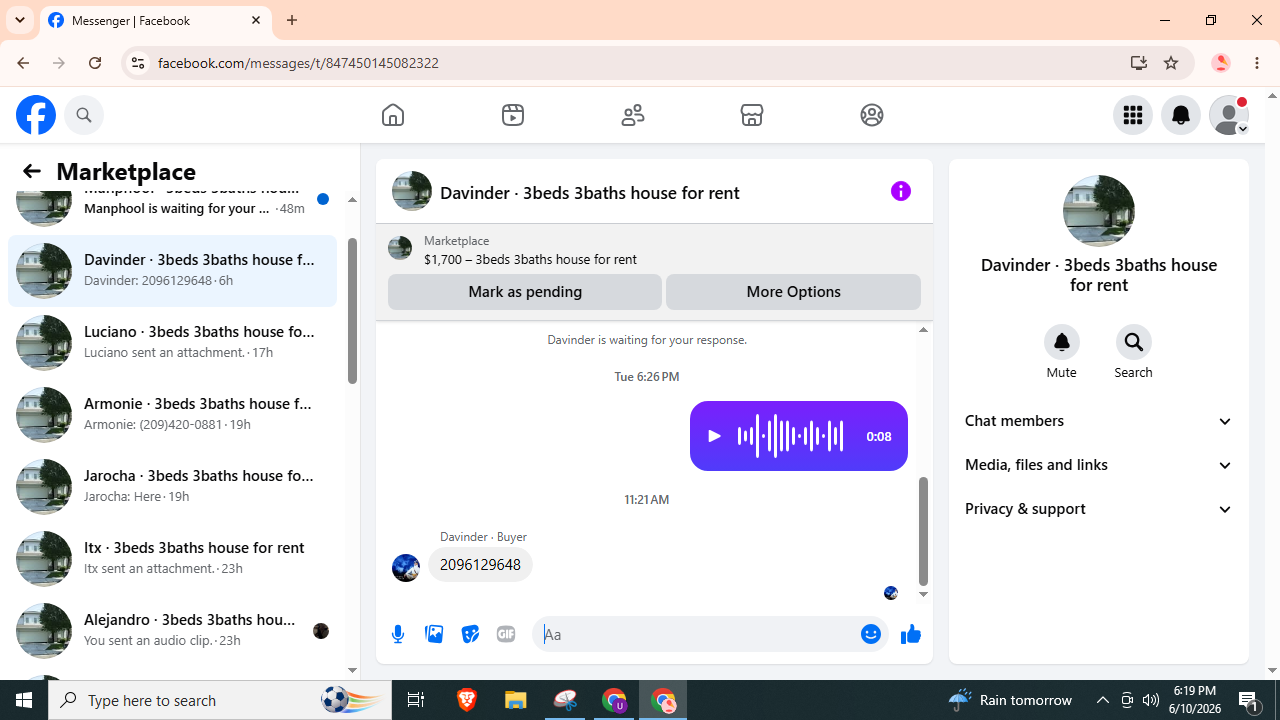
Task: Open the Windows Start menu
Action: click(24, 700)
